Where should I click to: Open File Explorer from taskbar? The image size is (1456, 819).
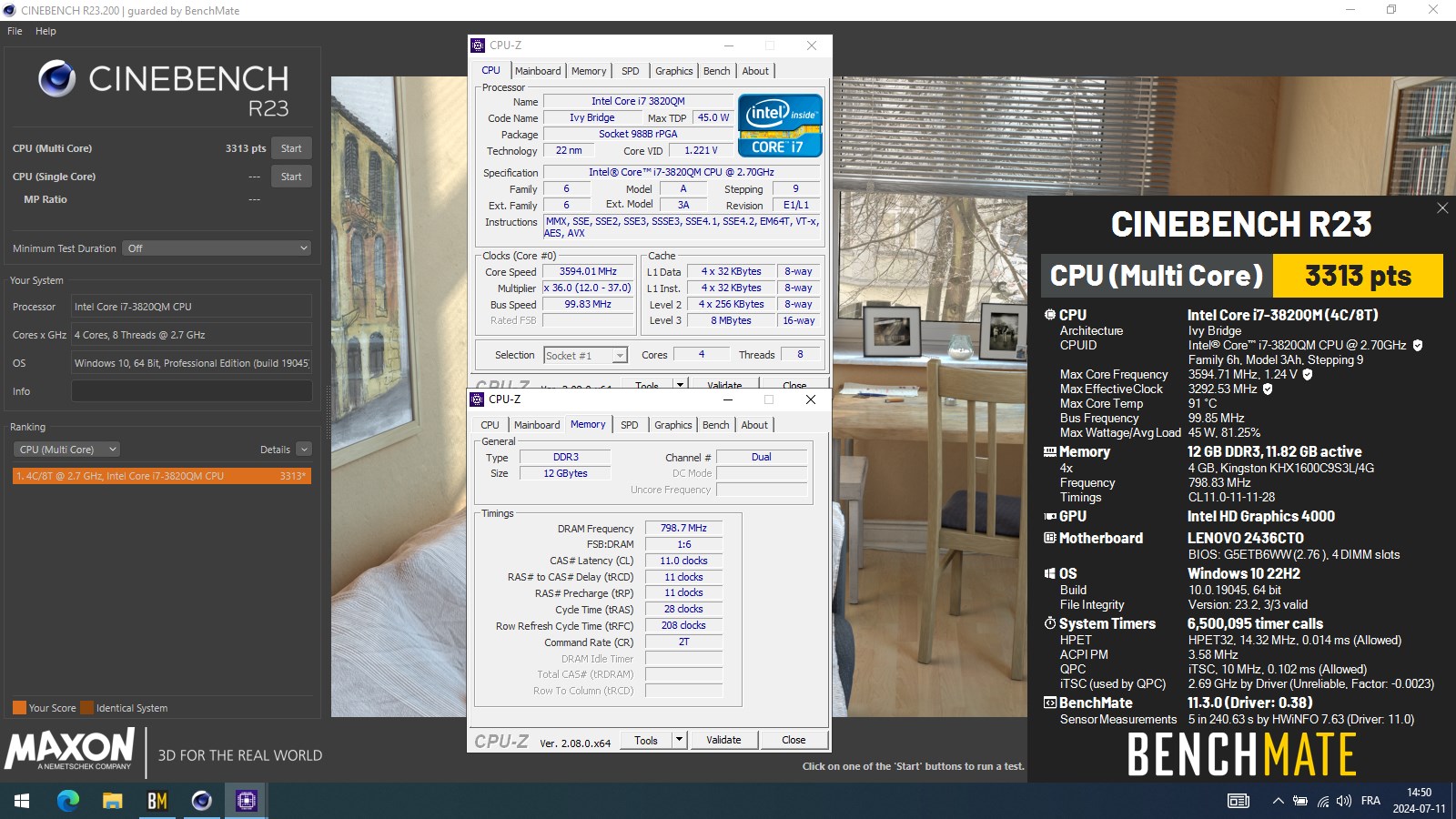[x=112, y=801]
